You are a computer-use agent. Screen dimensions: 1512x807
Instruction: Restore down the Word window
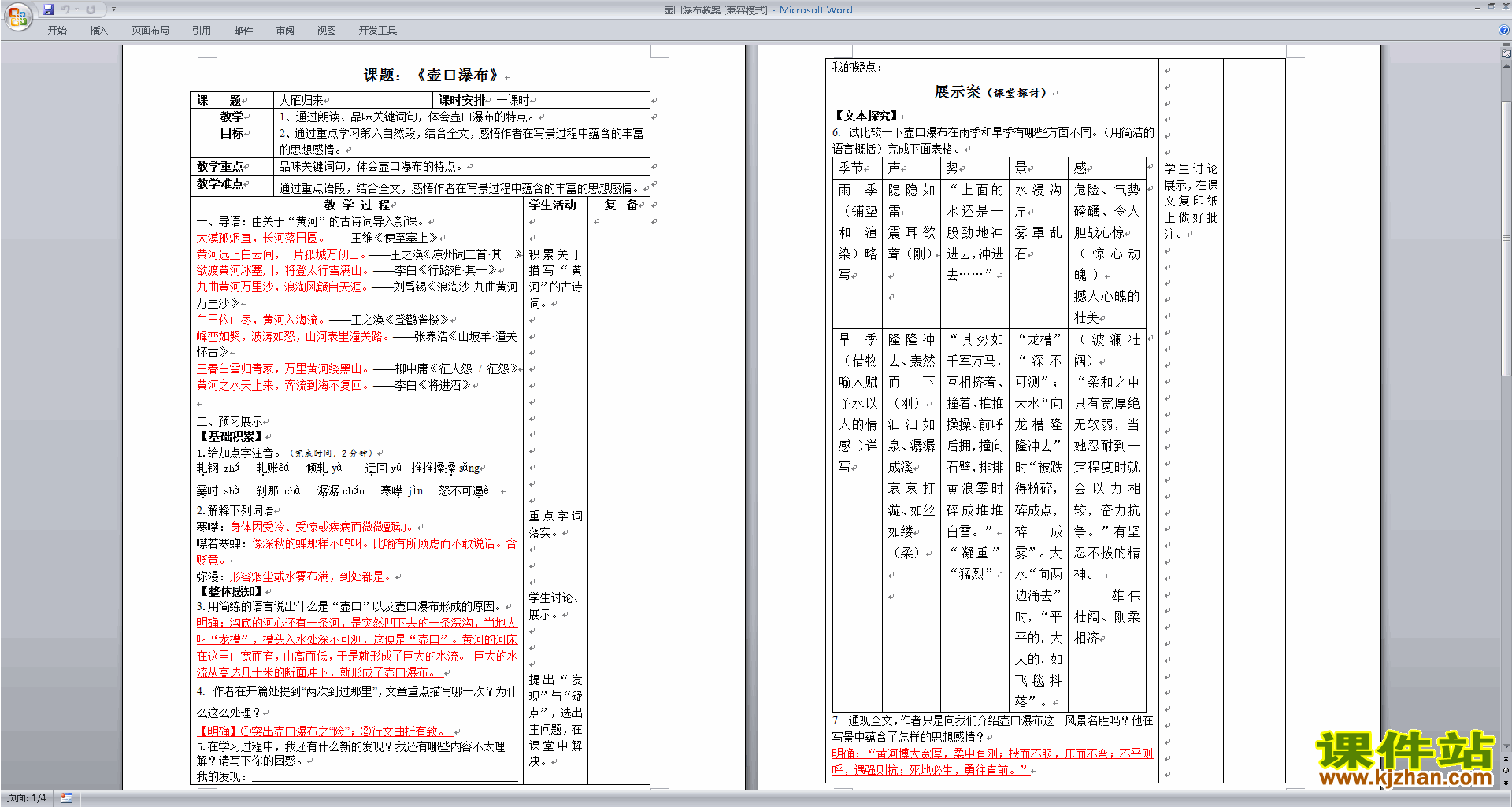click(1492, 6)
